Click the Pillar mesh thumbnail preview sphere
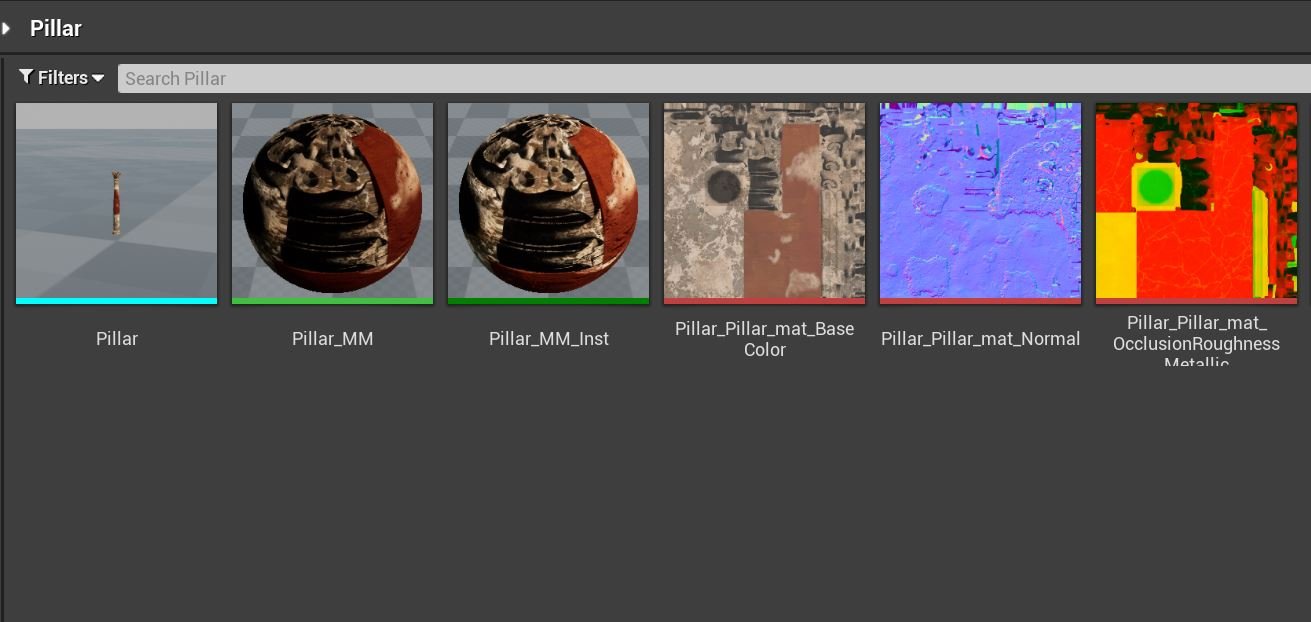The image size is (1311, 622). point(116,200)
